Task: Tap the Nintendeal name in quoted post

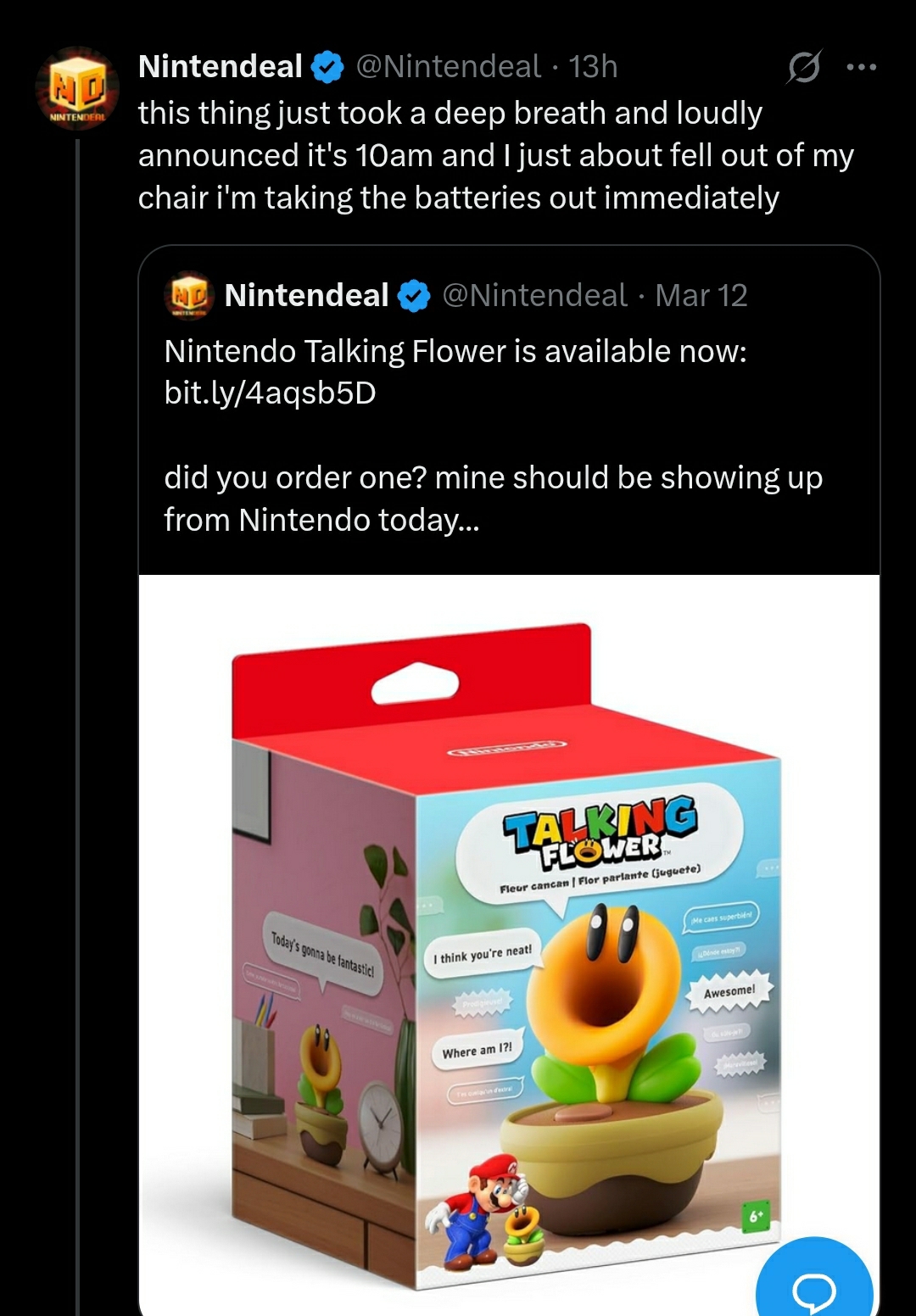Action: (306, 295)
